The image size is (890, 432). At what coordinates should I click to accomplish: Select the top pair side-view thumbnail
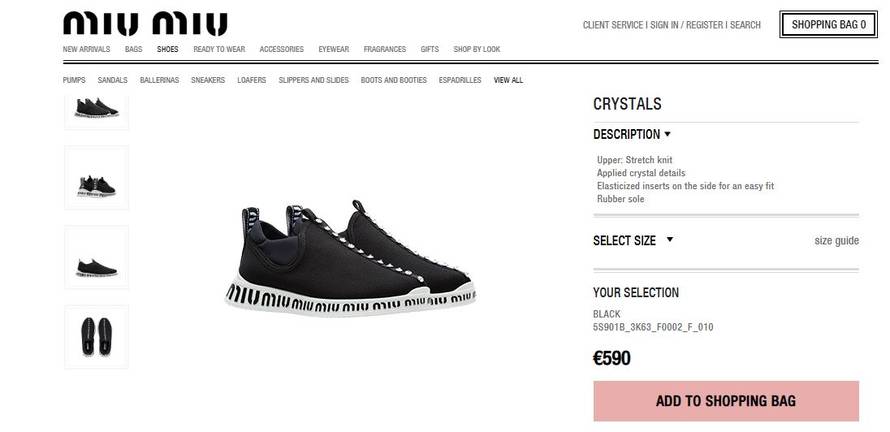point(96,112)
